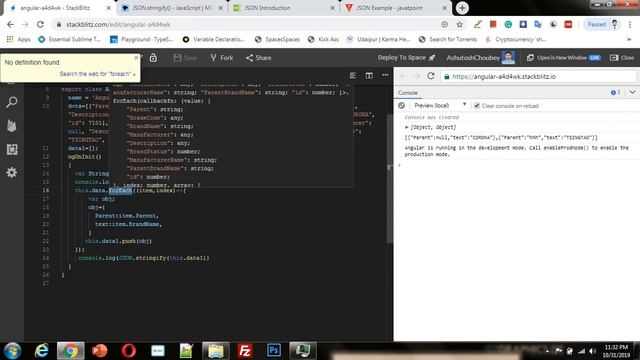Expand the [Object, Object] console entry

(x=407, y=127)
